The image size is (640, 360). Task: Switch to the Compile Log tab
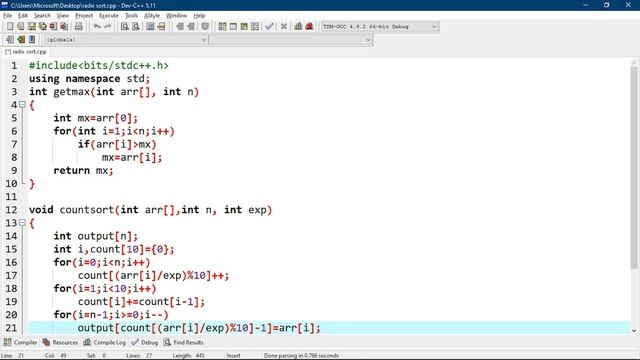pos(105,342)
